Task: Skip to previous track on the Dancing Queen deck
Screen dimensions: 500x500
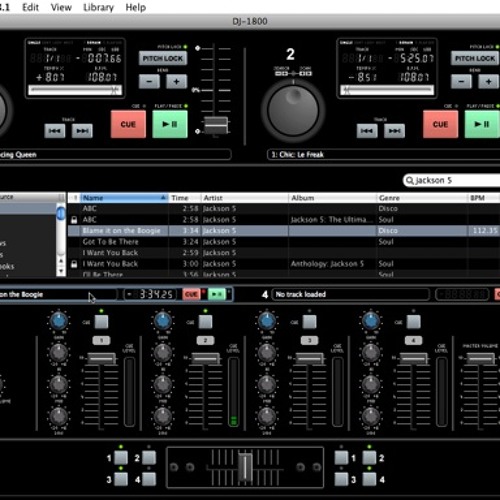Action: click(55, 131)
